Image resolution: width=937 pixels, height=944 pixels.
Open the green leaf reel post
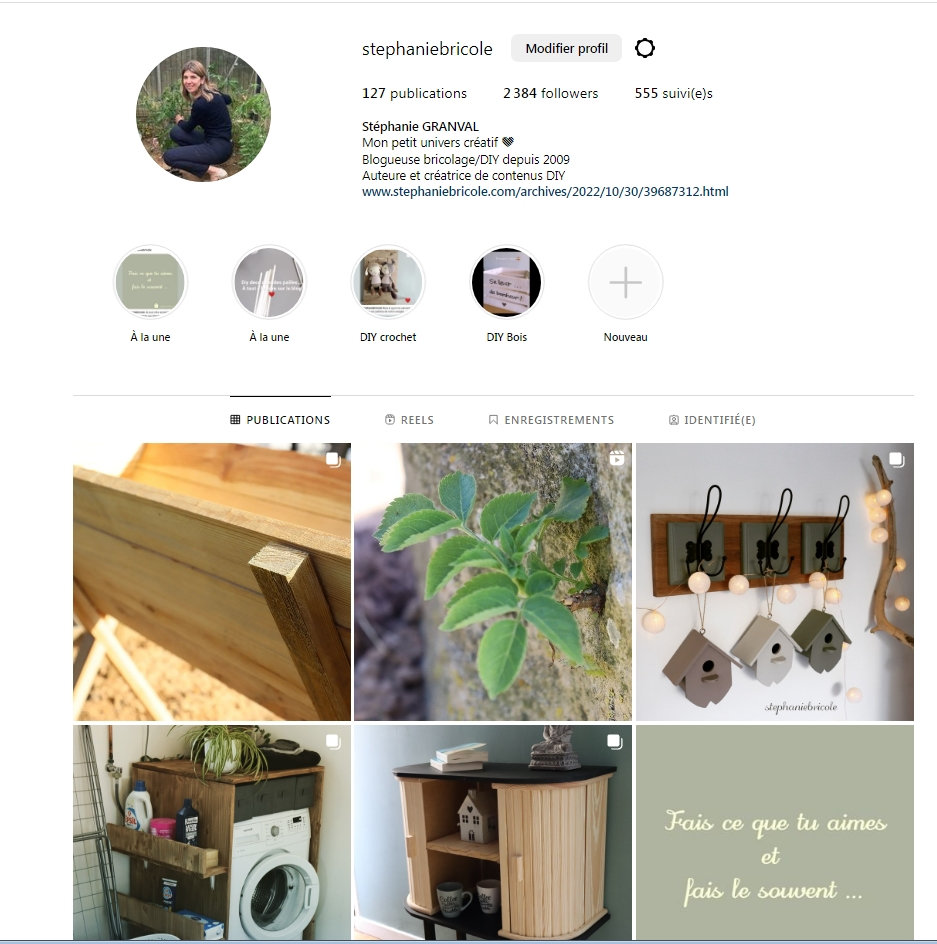[493, 582]
